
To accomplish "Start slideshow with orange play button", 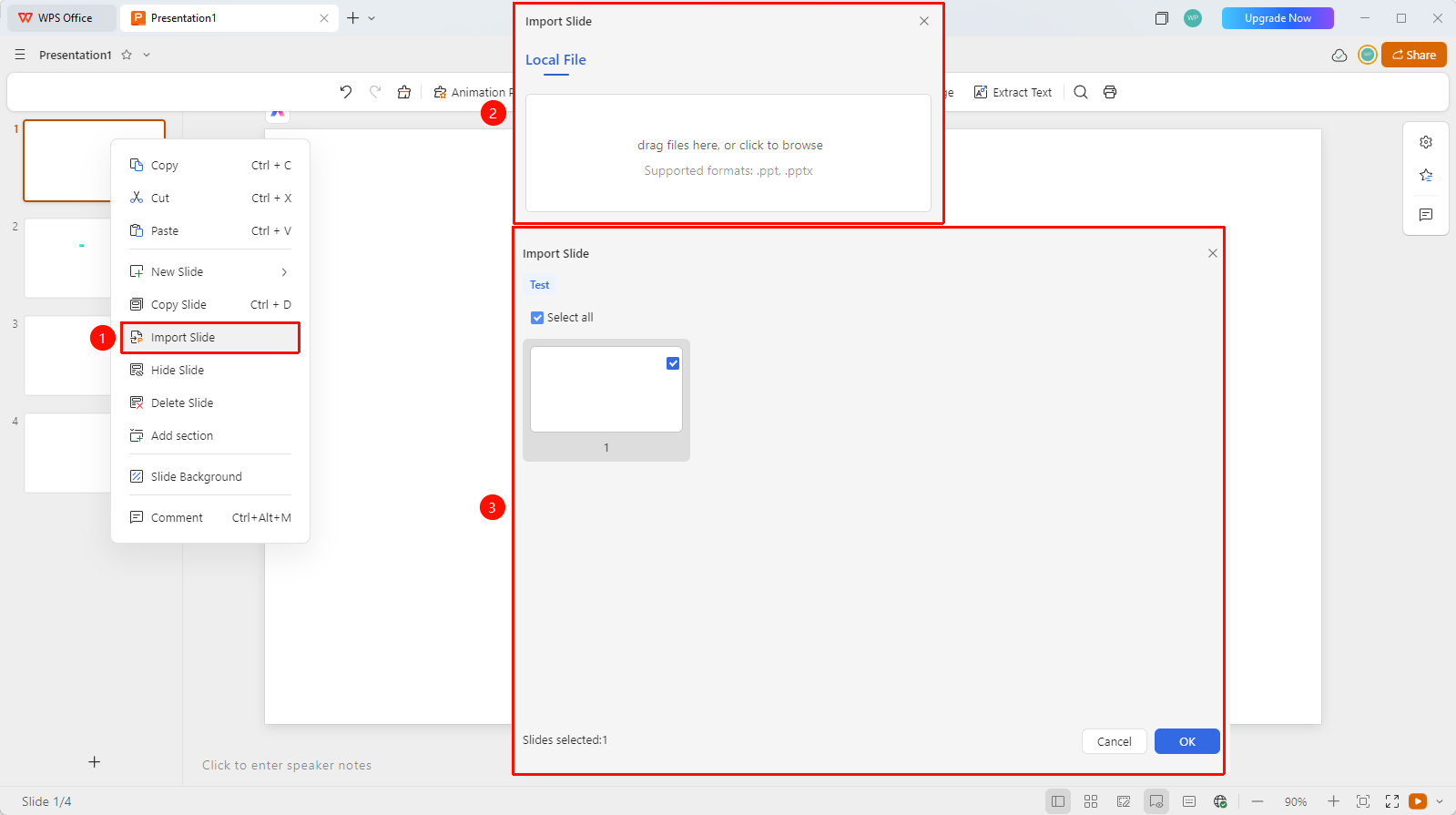I will 1418,801.
